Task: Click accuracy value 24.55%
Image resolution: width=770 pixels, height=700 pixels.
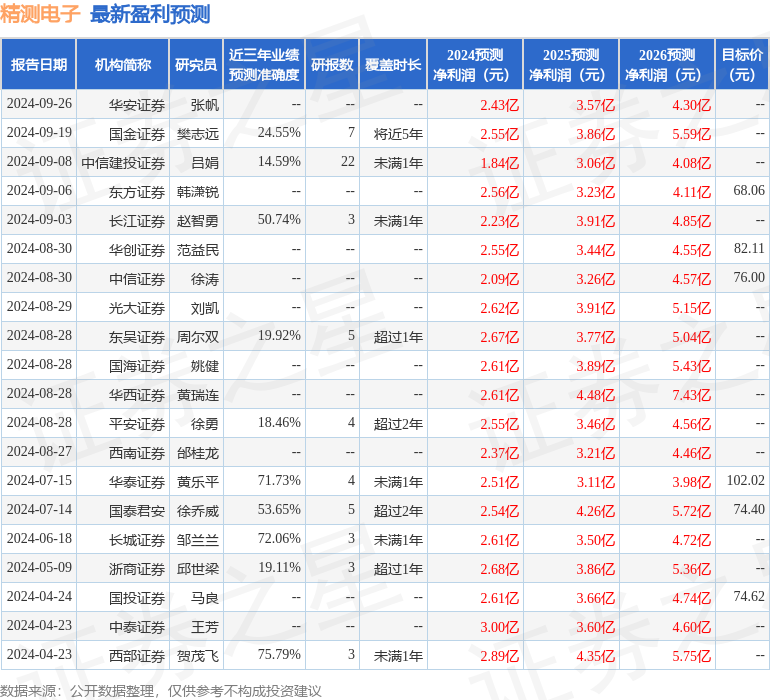Action: coord(279,133)
